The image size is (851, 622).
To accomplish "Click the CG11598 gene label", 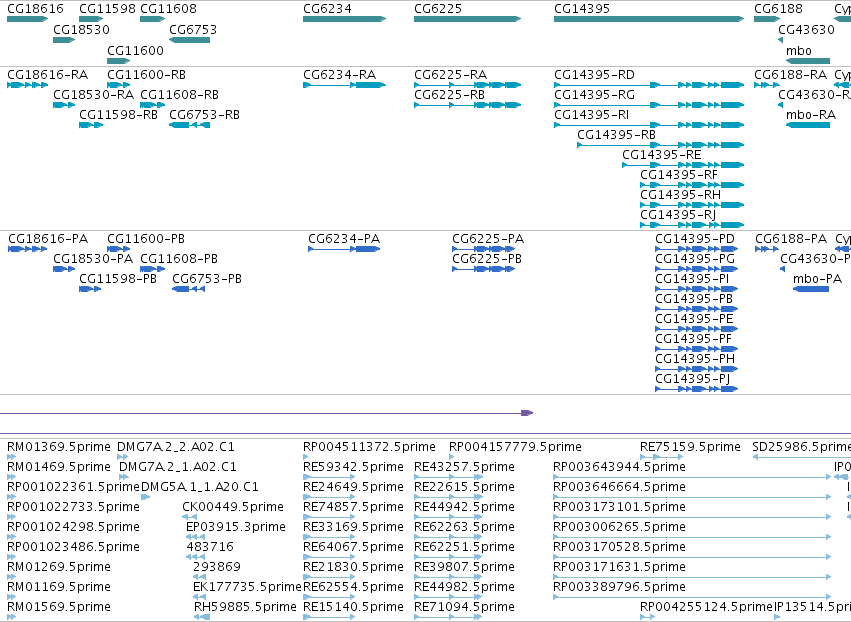I will (x=107, y=9).
